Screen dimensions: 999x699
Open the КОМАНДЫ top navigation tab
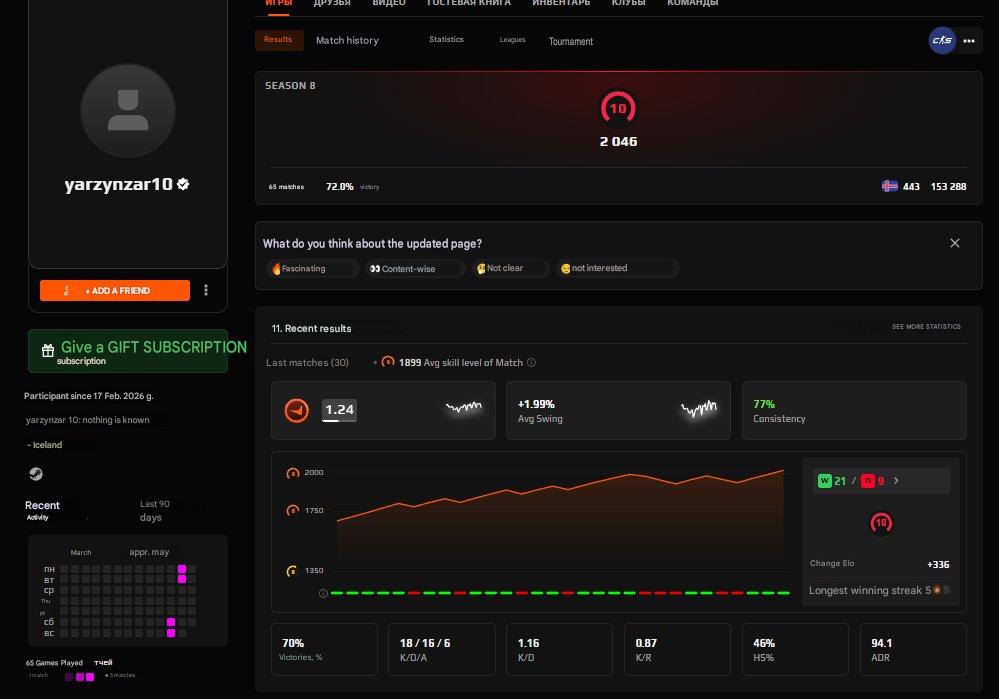[693, 3]
